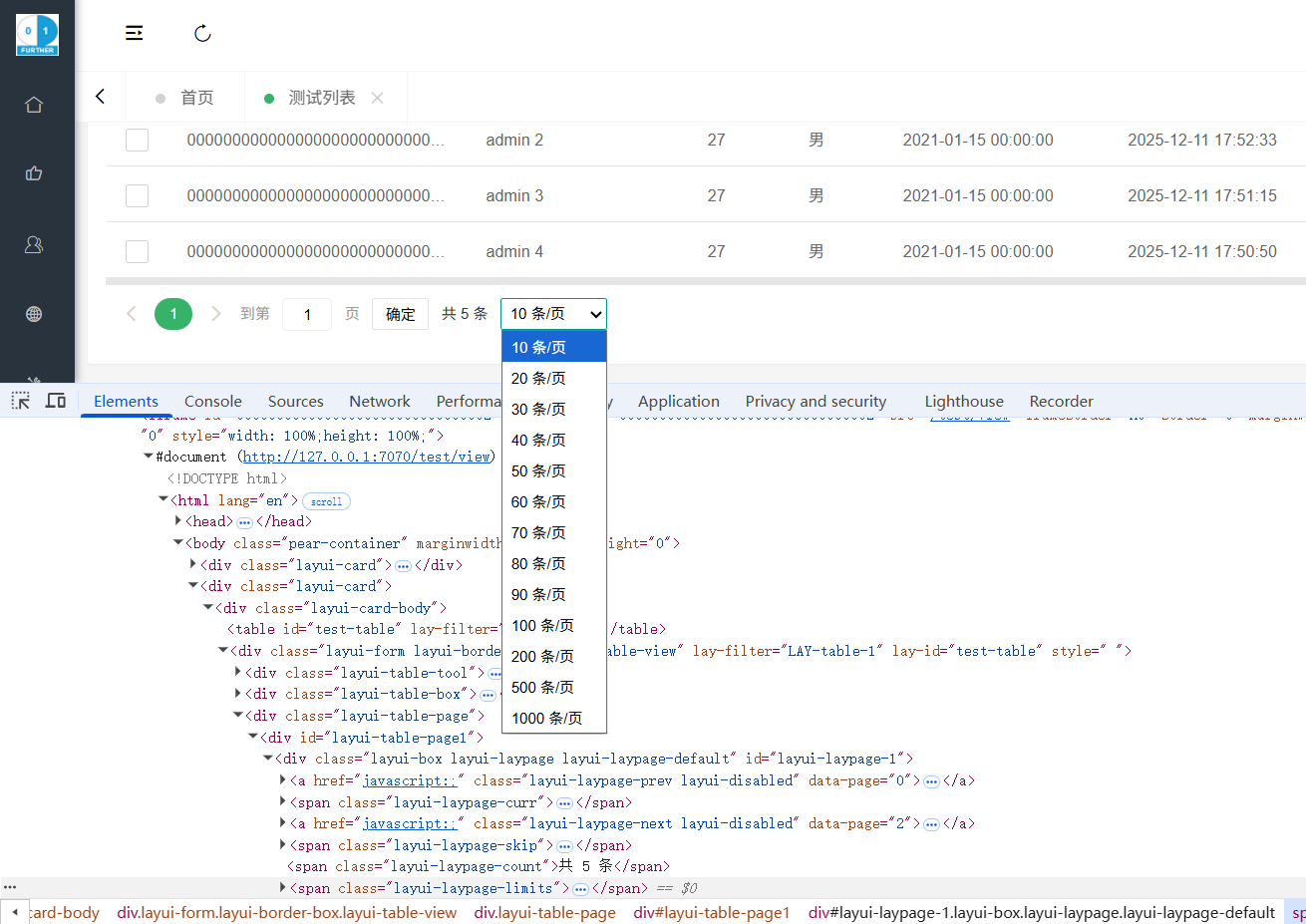The image size is (1306, 924).
Task: Switch to the 测试列表 tab
Action: pos(321,98)
